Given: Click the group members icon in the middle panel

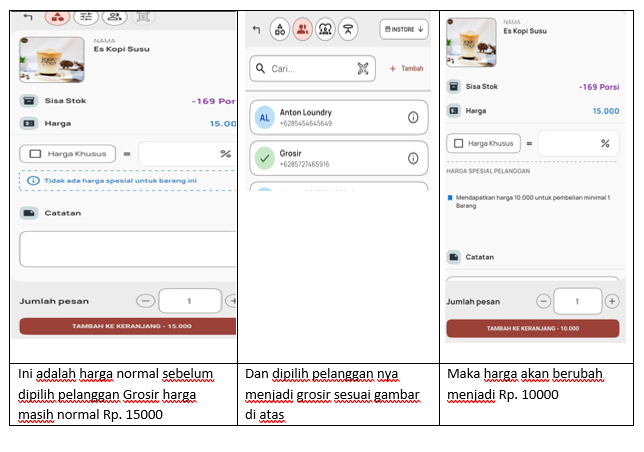Looking at the screenshot, I should (x=325, y=30).
